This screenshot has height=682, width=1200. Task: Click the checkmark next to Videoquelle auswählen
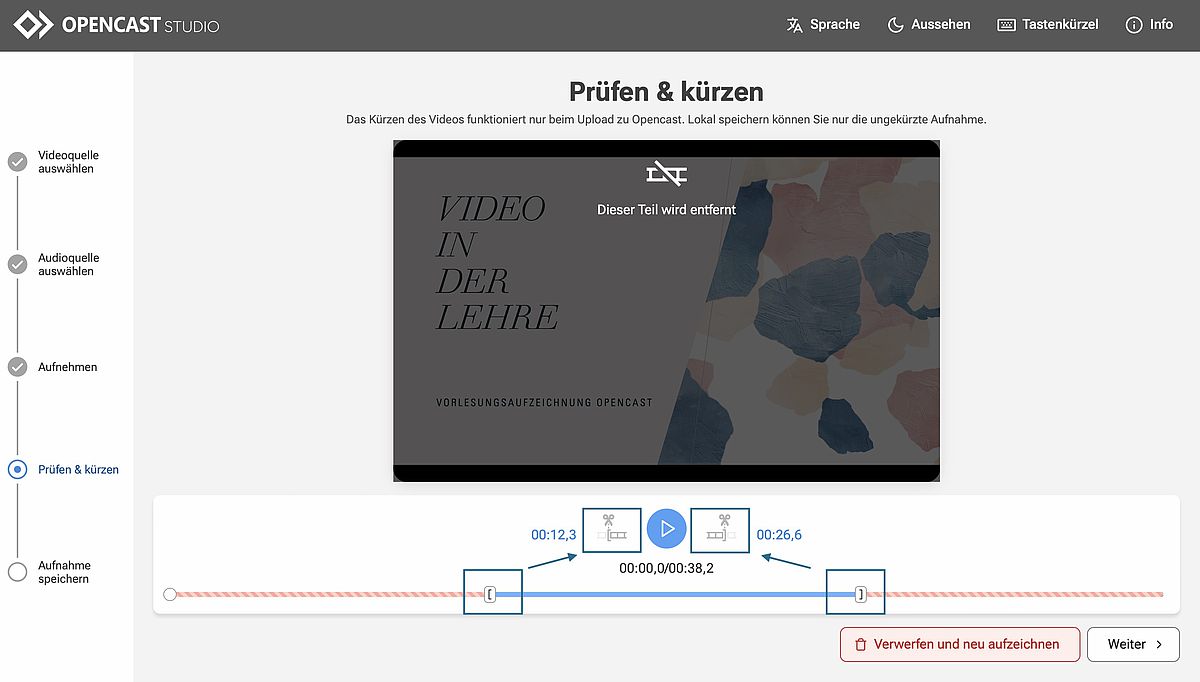pos(17,162)
